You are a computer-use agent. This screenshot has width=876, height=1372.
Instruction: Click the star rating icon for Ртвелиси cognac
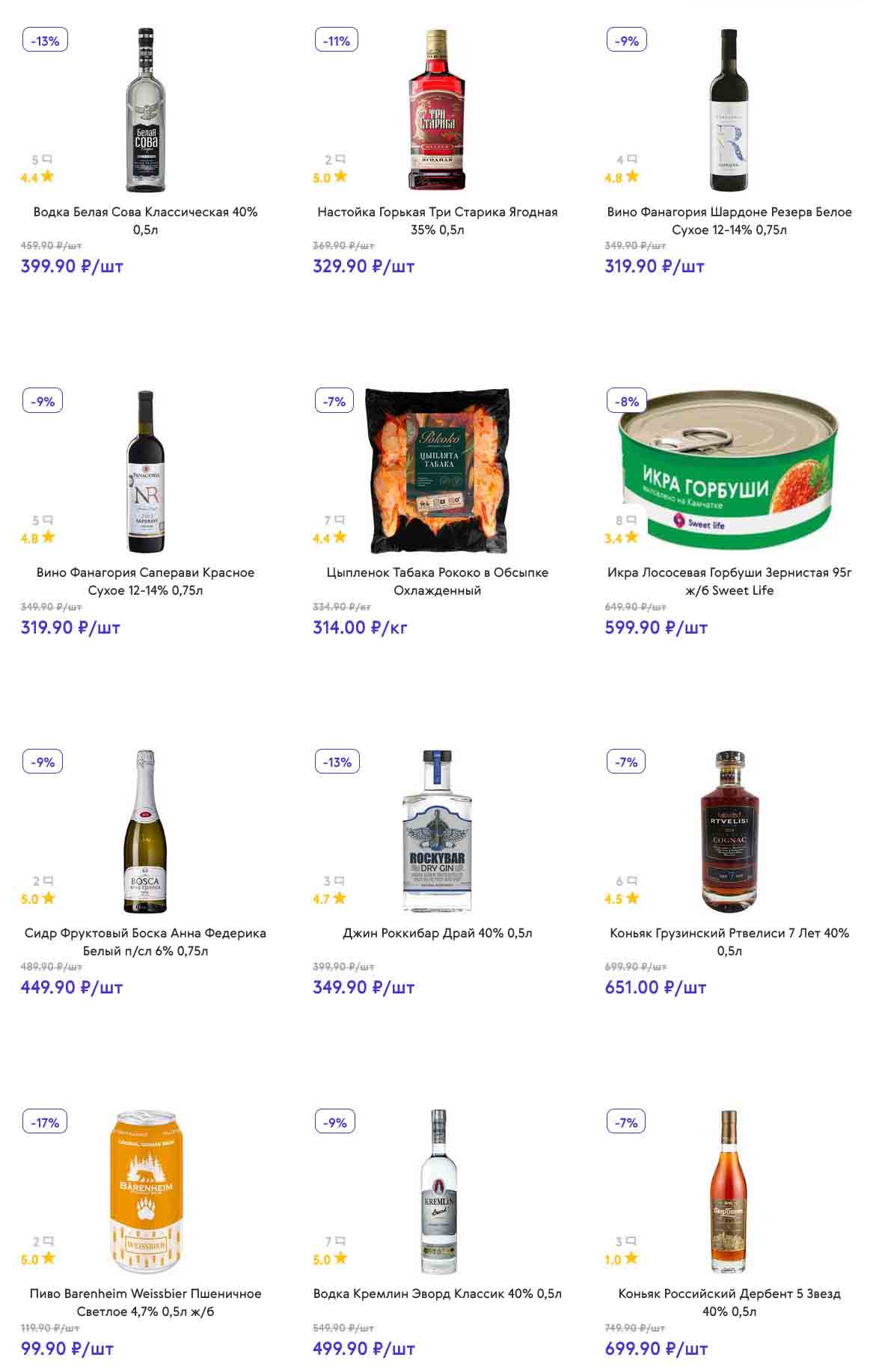632,898
